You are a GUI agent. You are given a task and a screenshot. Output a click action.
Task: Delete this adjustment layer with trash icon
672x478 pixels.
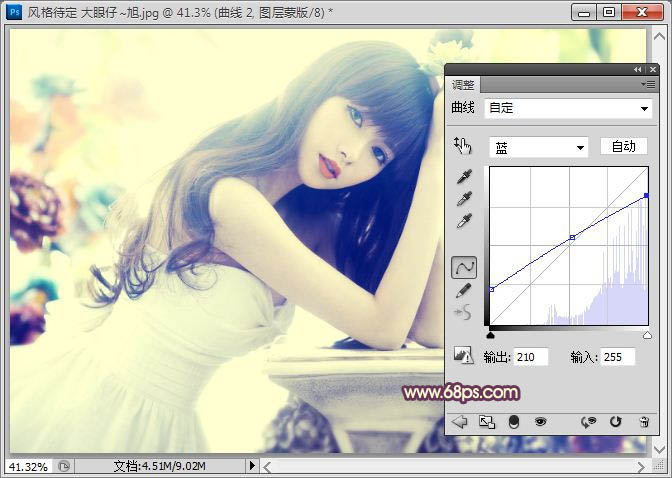pyautogui.click(x=644, y=422)
